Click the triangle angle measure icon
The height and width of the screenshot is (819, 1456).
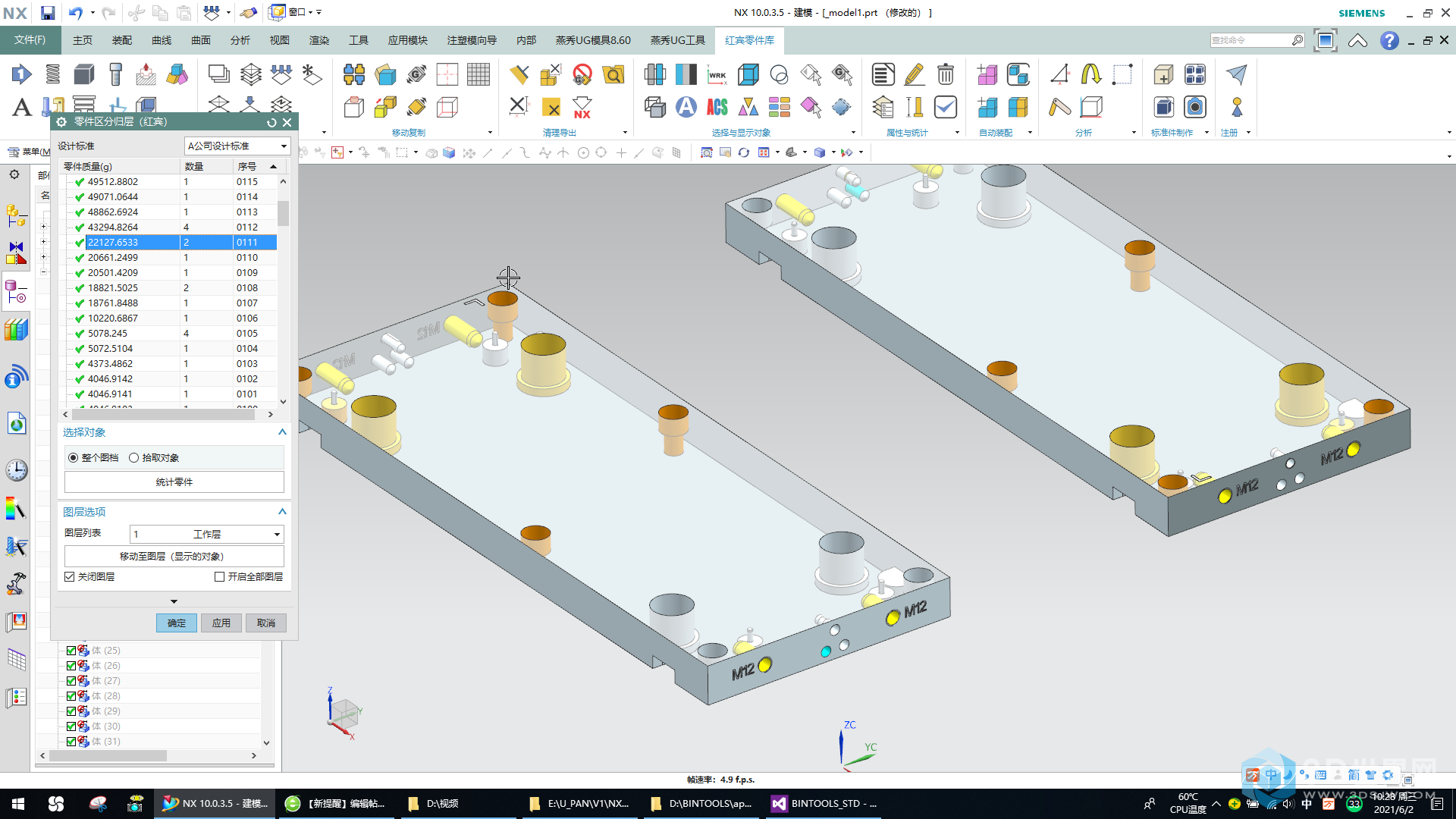1060,74
